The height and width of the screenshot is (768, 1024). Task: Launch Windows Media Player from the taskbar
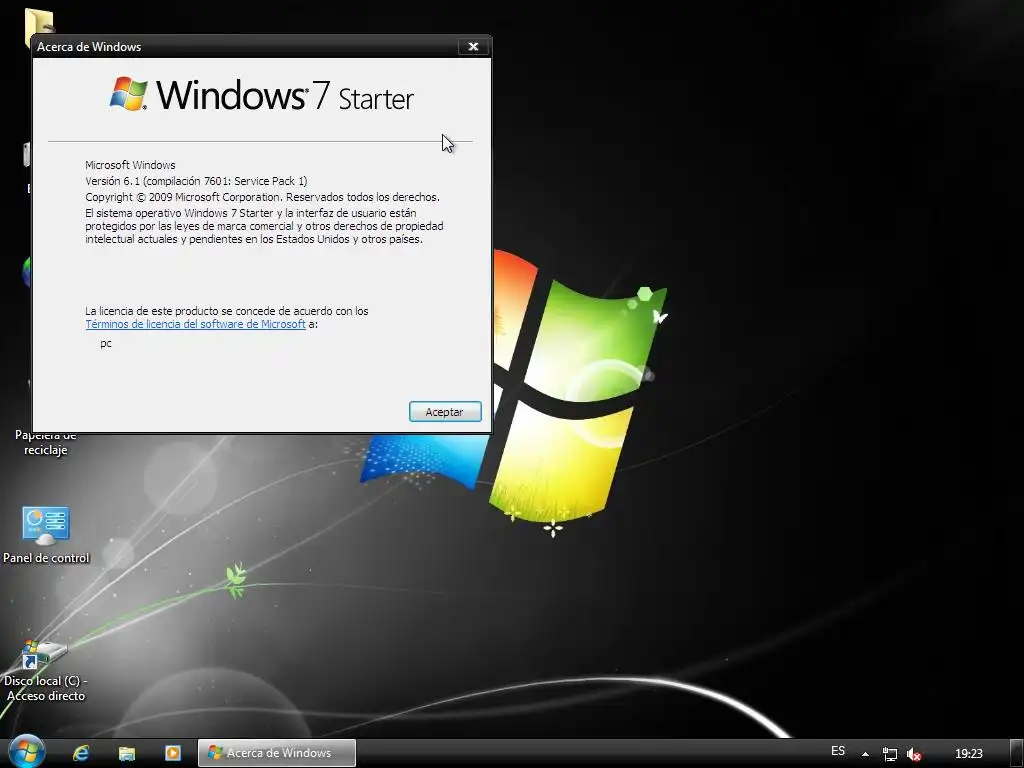tap(173, 753)
